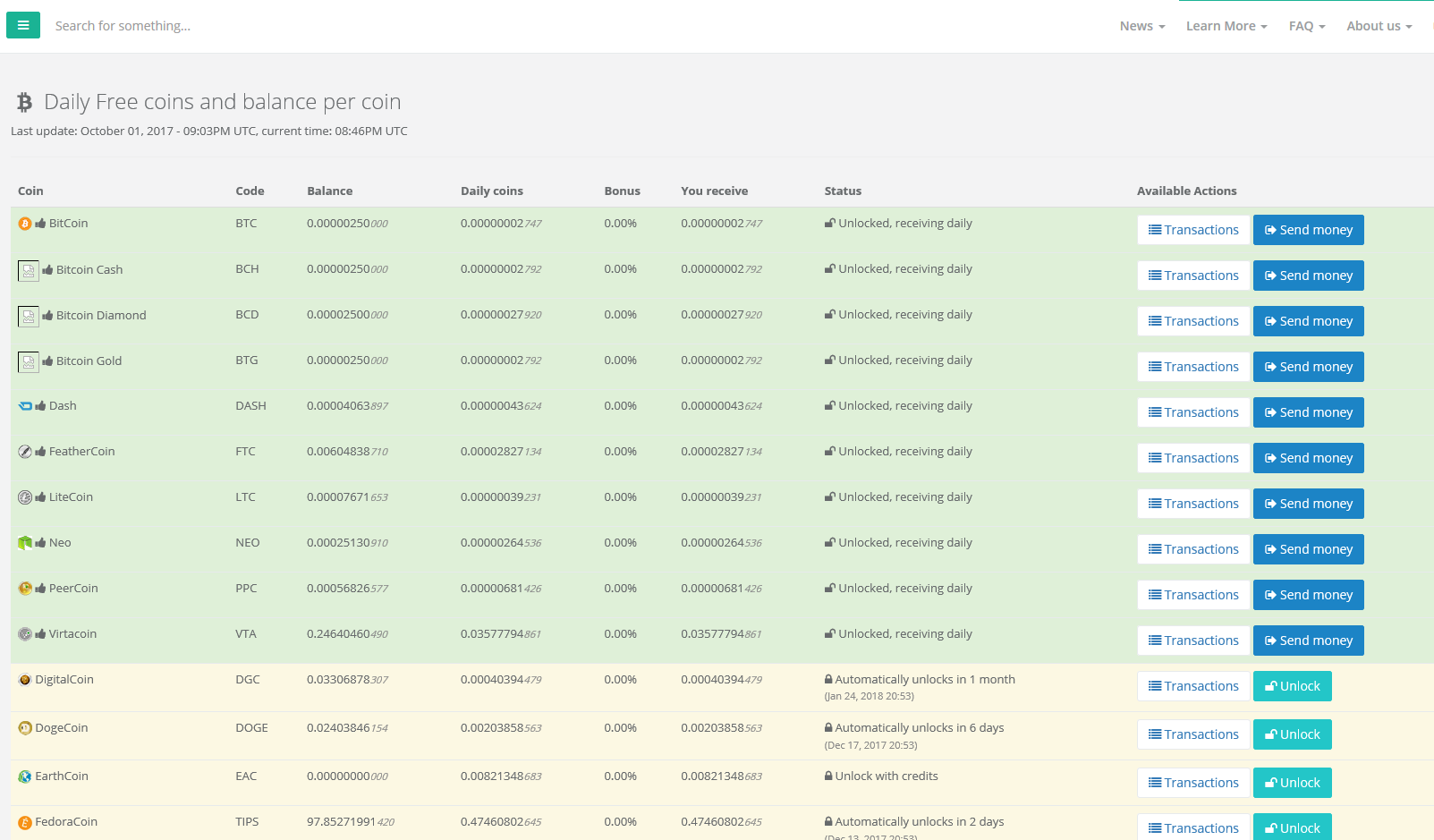Open Transactions for Neo

coord(1193,549)
